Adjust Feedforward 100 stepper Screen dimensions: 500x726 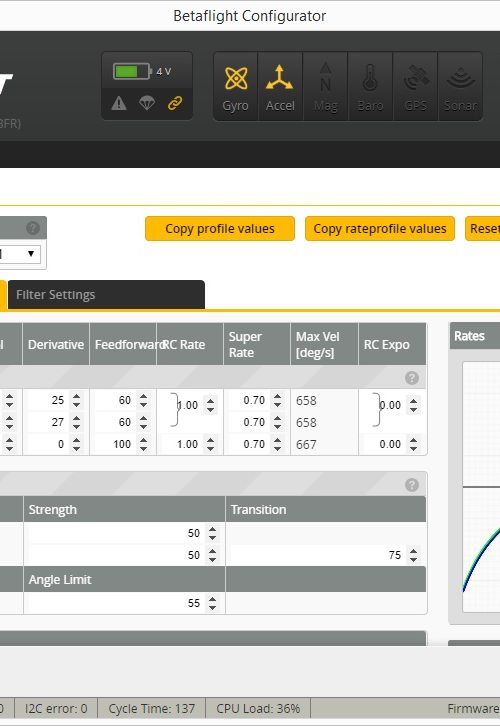pyautogui.click(x=144, y=444)
